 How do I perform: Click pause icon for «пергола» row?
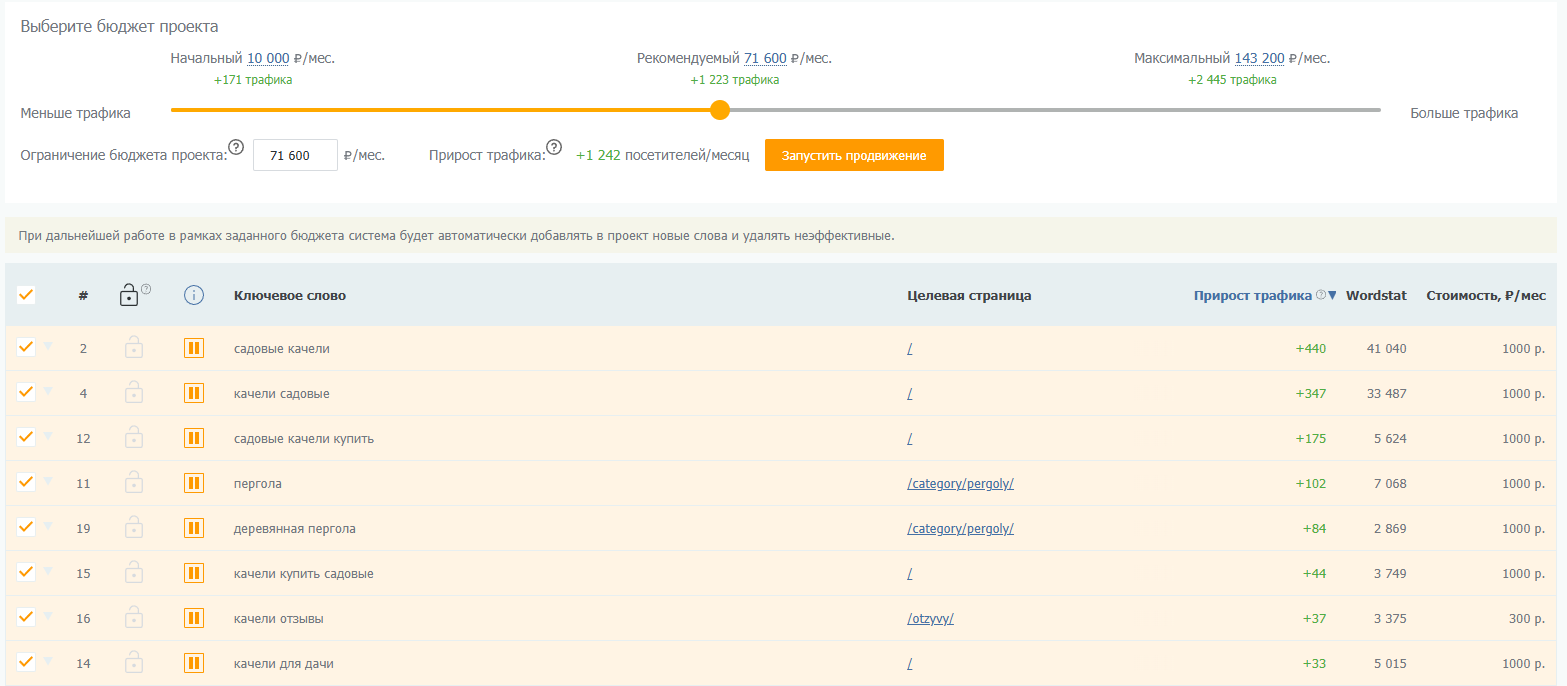(194, 483)
